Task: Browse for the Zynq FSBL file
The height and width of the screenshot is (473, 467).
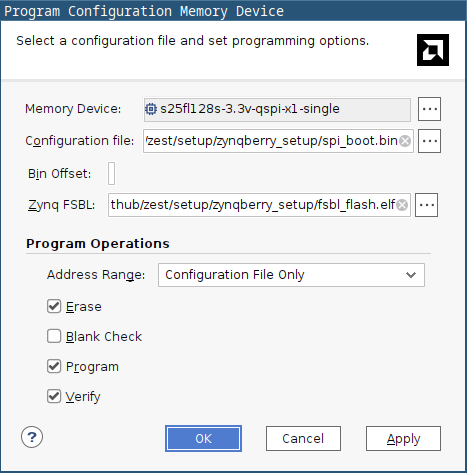Action: [426, 205]
